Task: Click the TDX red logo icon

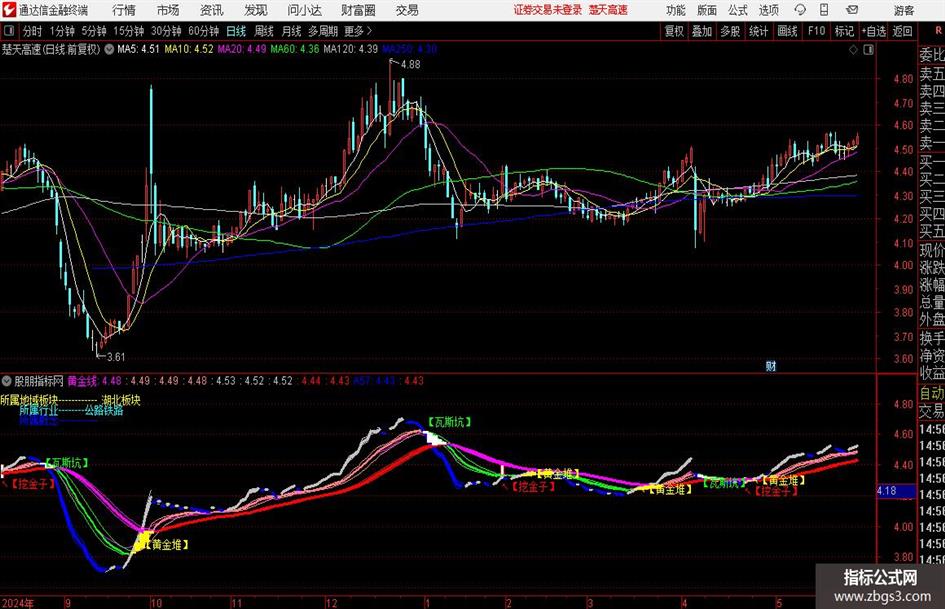Action: (x=9, y=10)
